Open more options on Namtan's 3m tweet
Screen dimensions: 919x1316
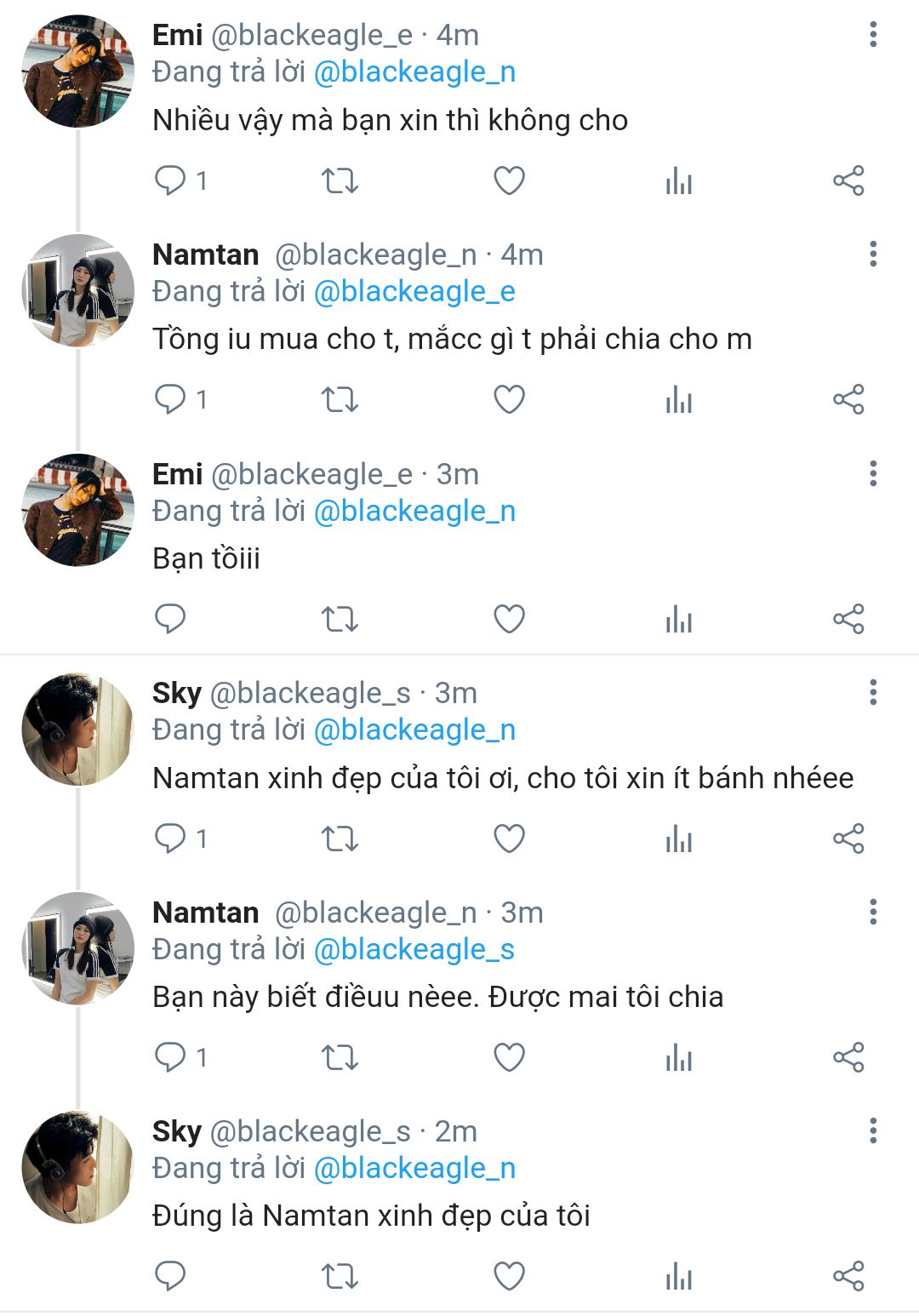click(x=873, y=913)
